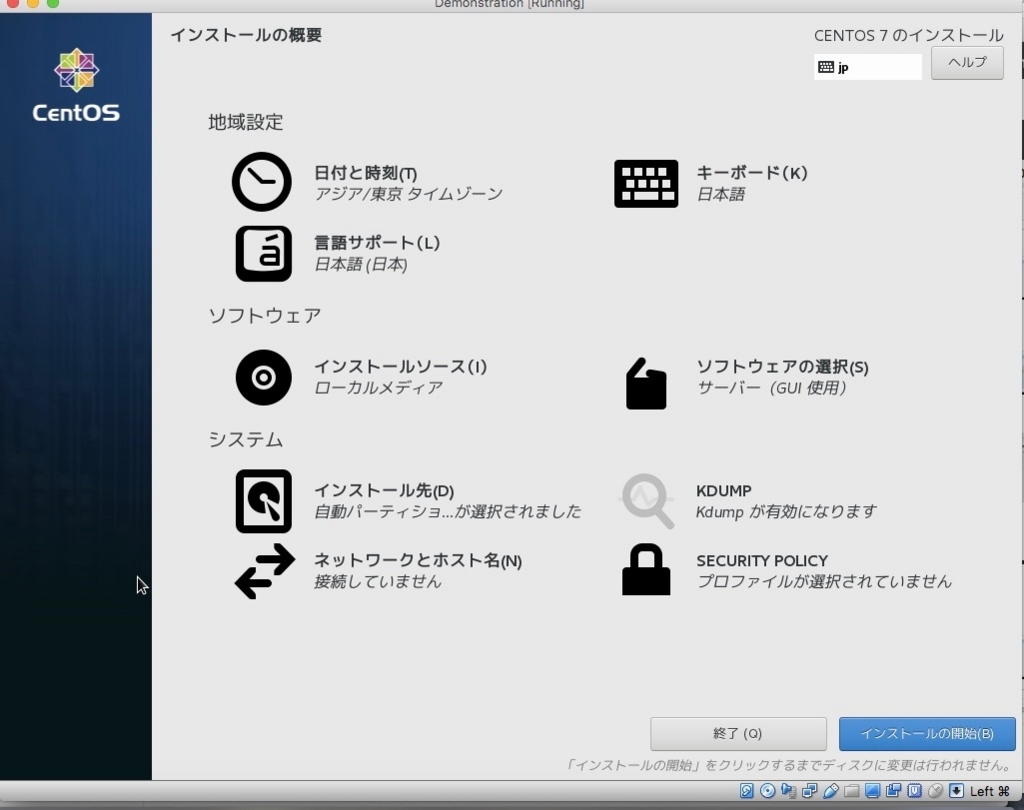This screenshot has height=810, width=1024.
Task: Open KDUMP settings label
Action: pyautogui.click(x=724, y=491)
